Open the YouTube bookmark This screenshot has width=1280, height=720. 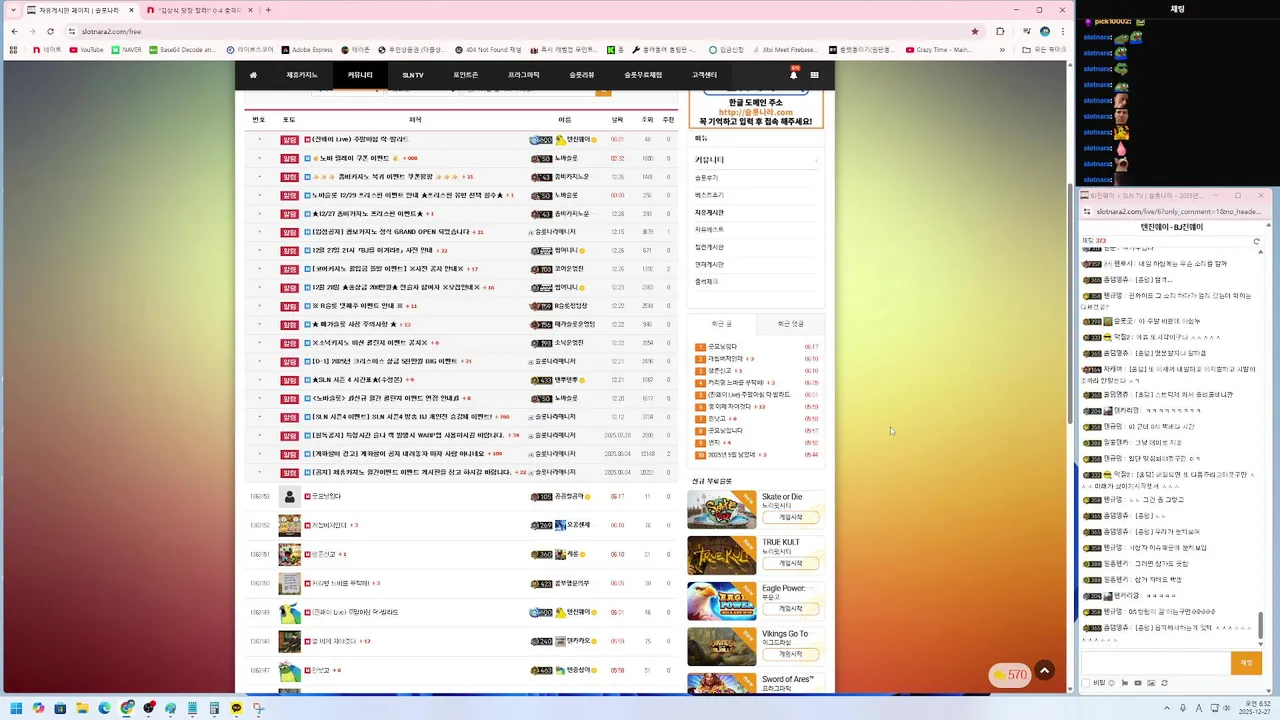pos(86,49)
